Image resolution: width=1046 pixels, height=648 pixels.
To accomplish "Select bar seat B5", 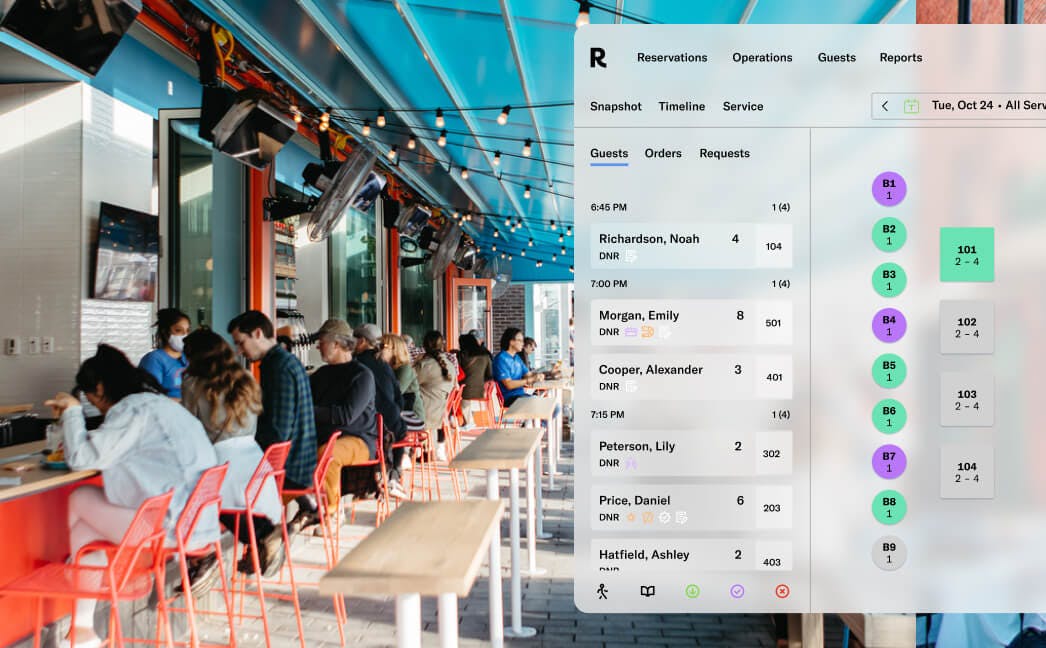I will tap(889, 371).
